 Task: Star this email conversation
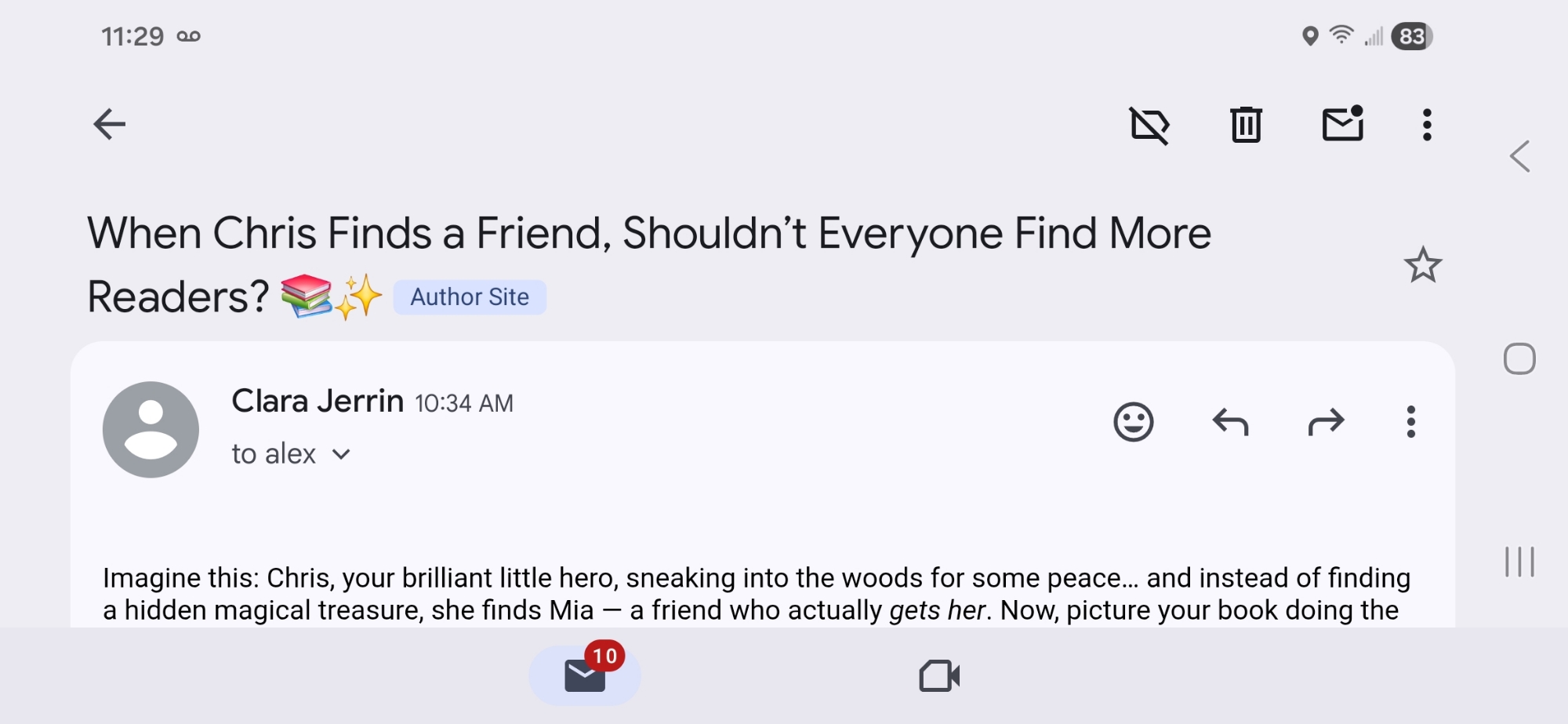click(x=1422, y=265)
